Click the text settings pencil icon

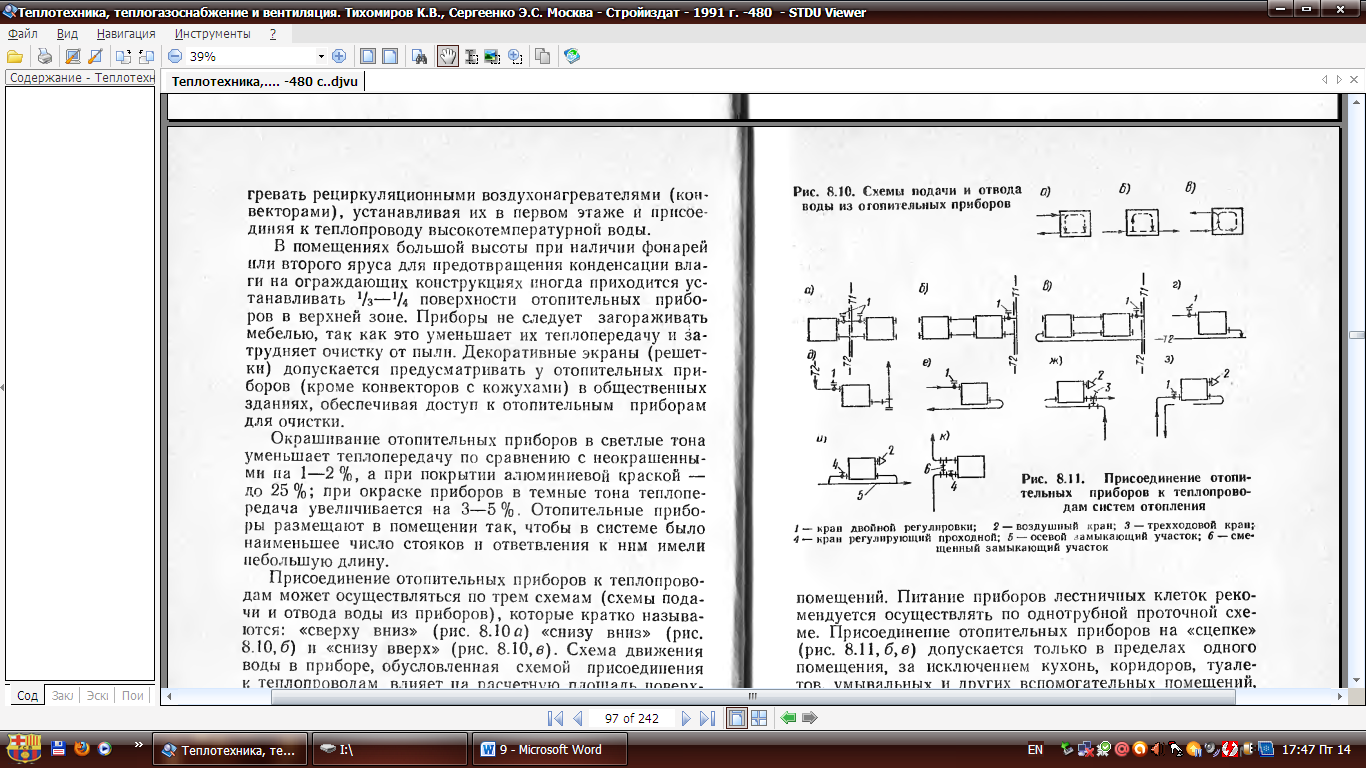[x=95, y=57]
